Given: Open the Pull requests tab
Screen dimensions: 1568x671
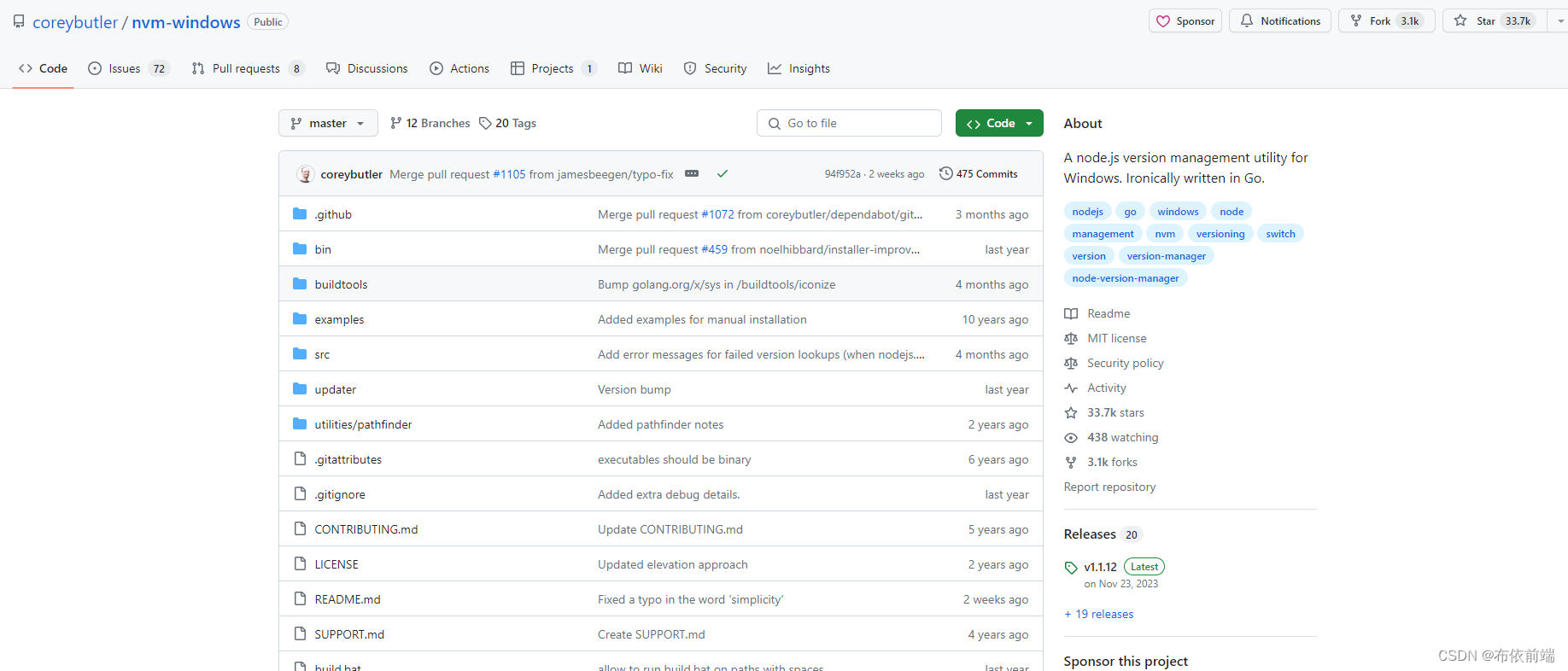Looking at the screenshot, I should pos(248,68).
